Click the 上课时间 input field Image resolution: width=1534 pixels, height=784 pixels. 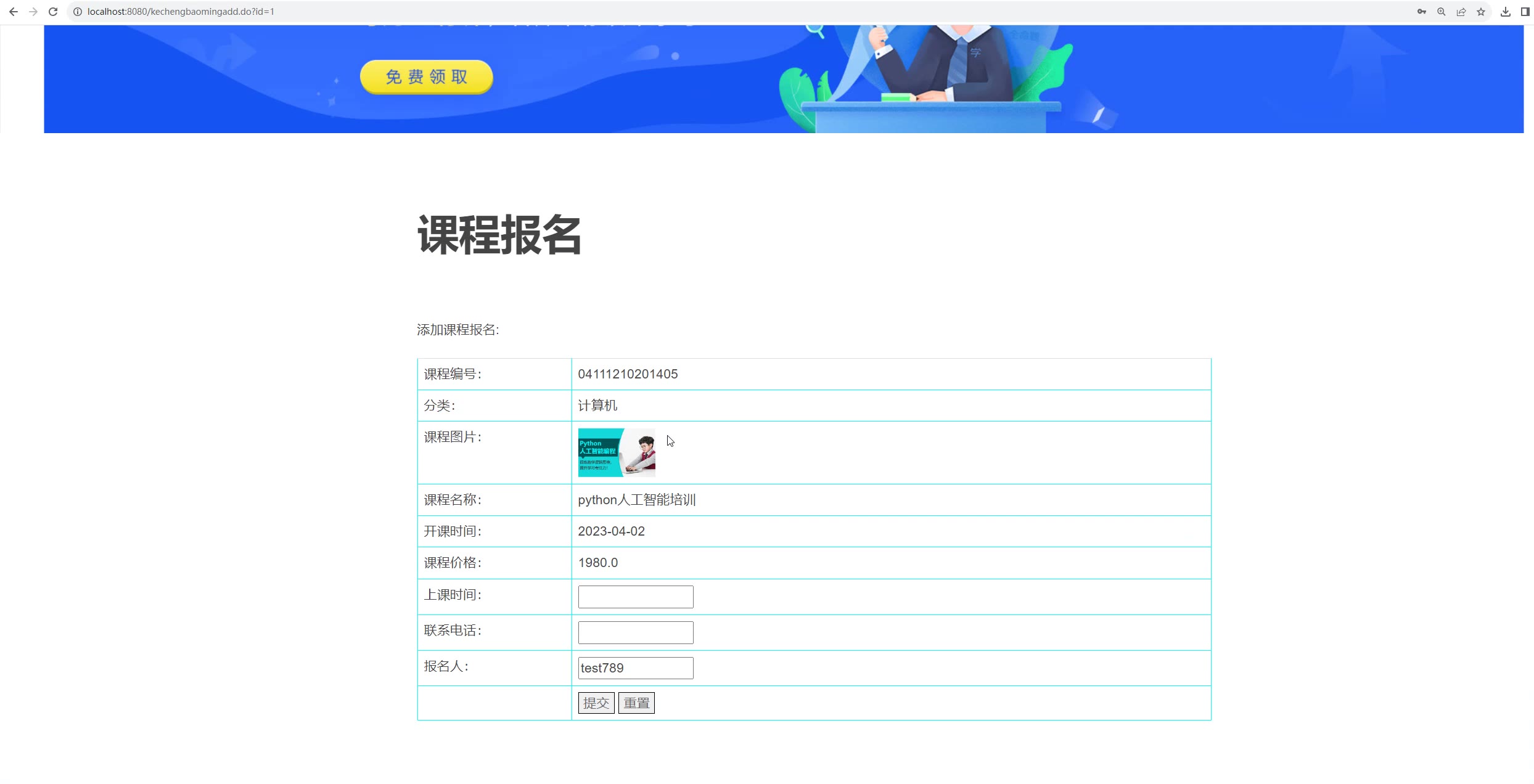pyautogui.click(x=635, y=597)
